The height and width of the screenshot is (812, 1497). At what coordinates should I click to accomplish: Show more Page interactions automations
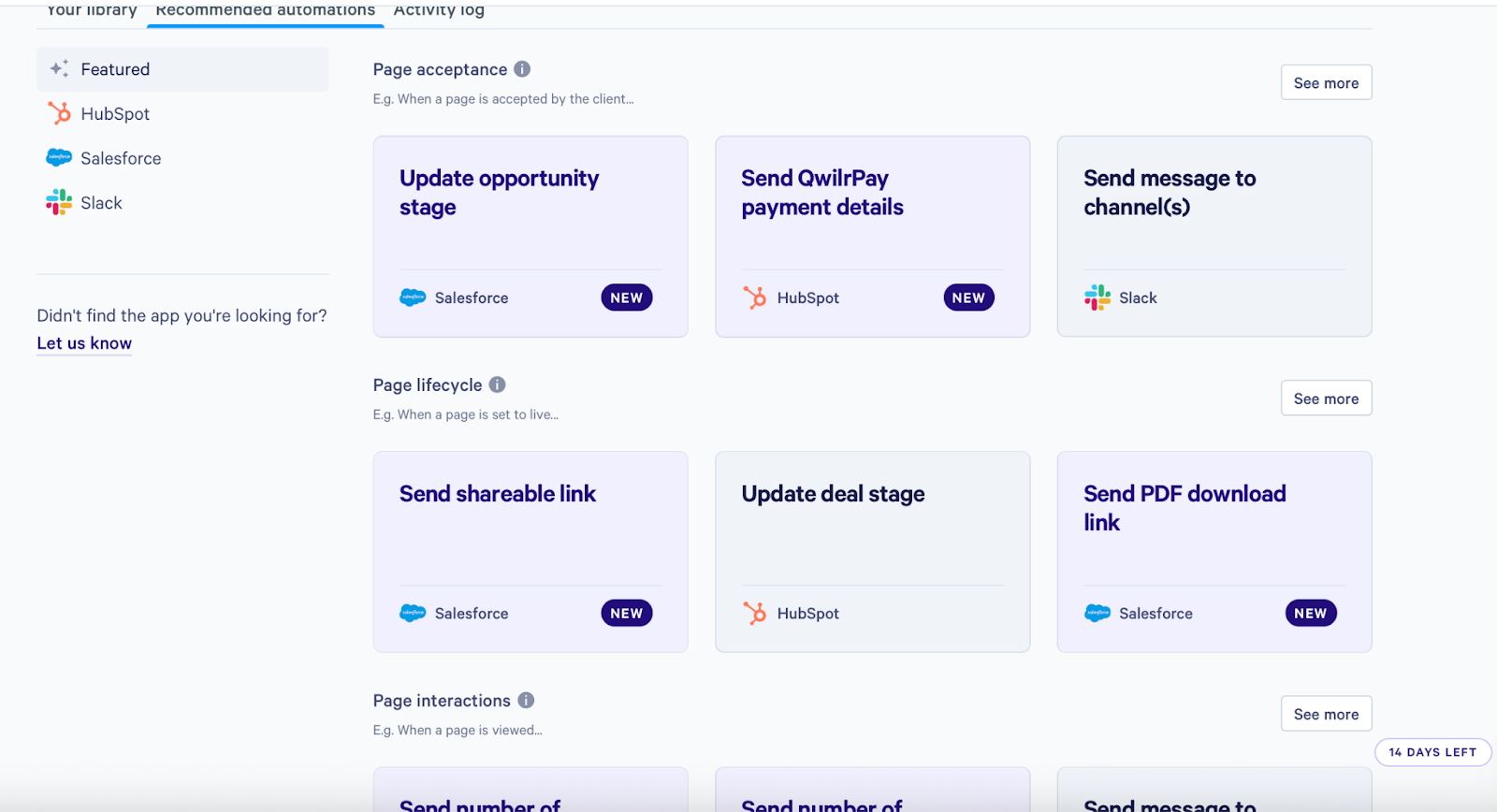[1326, 715]
